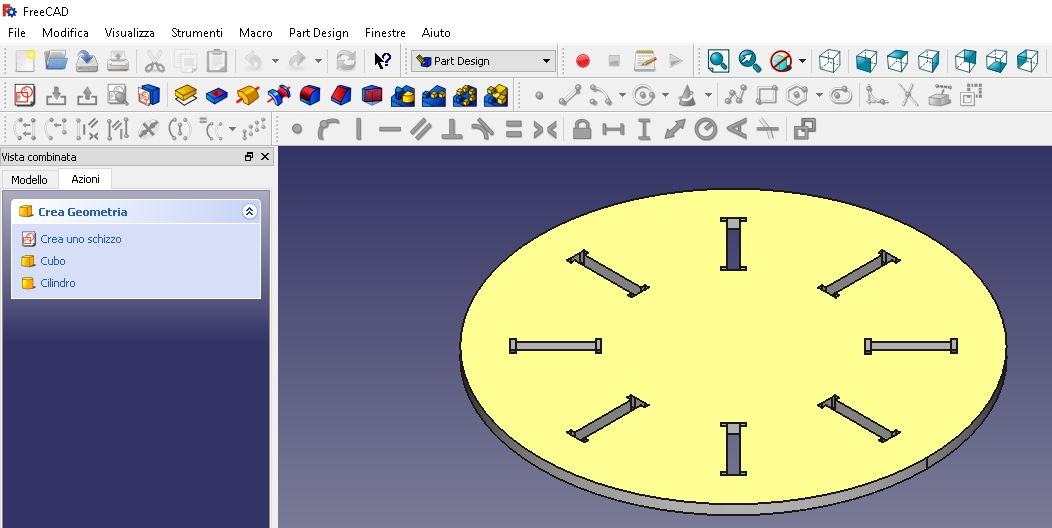Viewport: 1052px width, 528px height.
Task: Open the draw style dropdown arrow
Action: pos(802,61)
